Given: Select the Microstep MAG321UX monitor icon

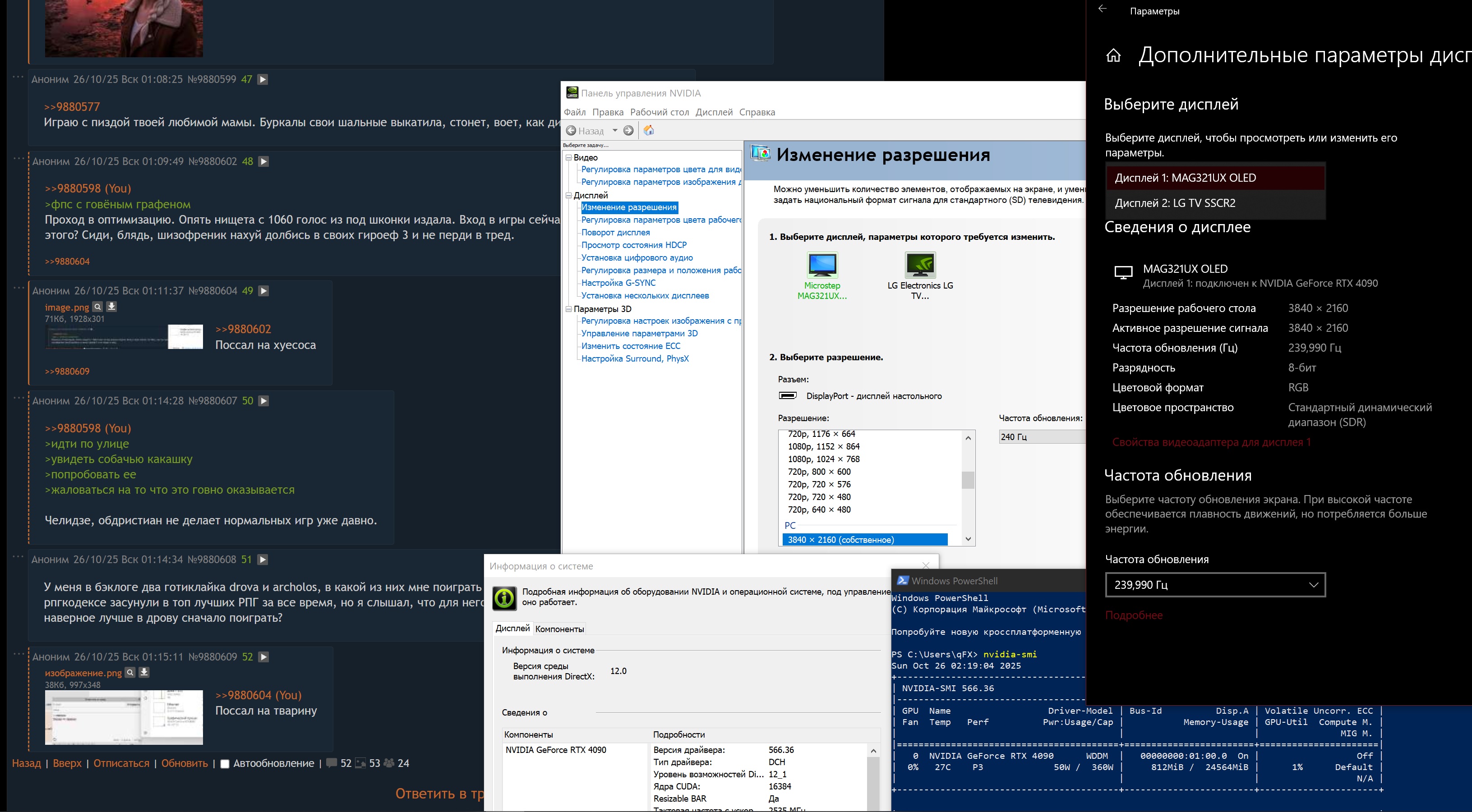Looking at the screenshot, I should pos(822,266).
